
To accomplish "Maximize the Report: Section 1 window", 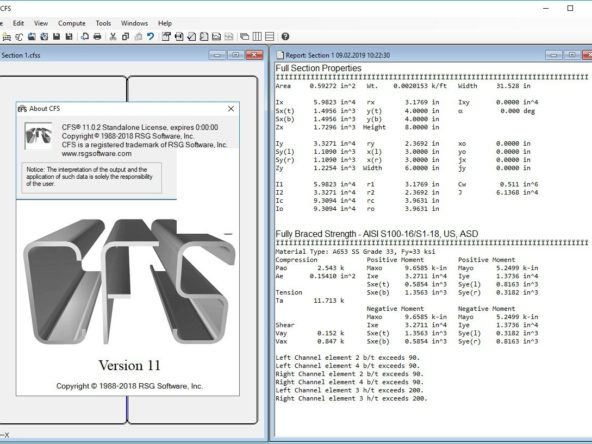I will [x=572, y=55].
